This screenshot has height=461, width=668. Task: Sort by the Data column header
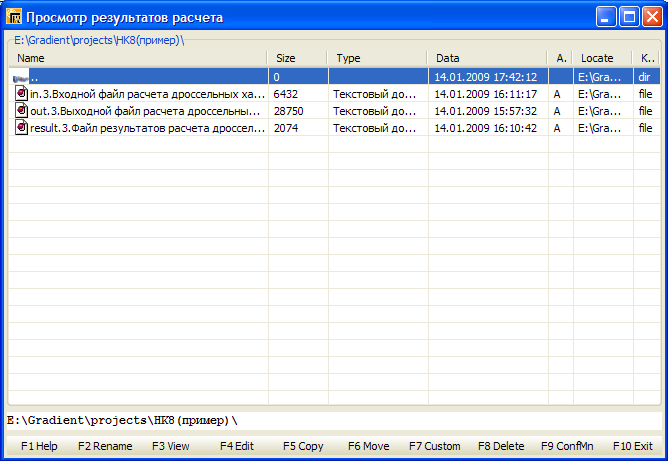487,58
